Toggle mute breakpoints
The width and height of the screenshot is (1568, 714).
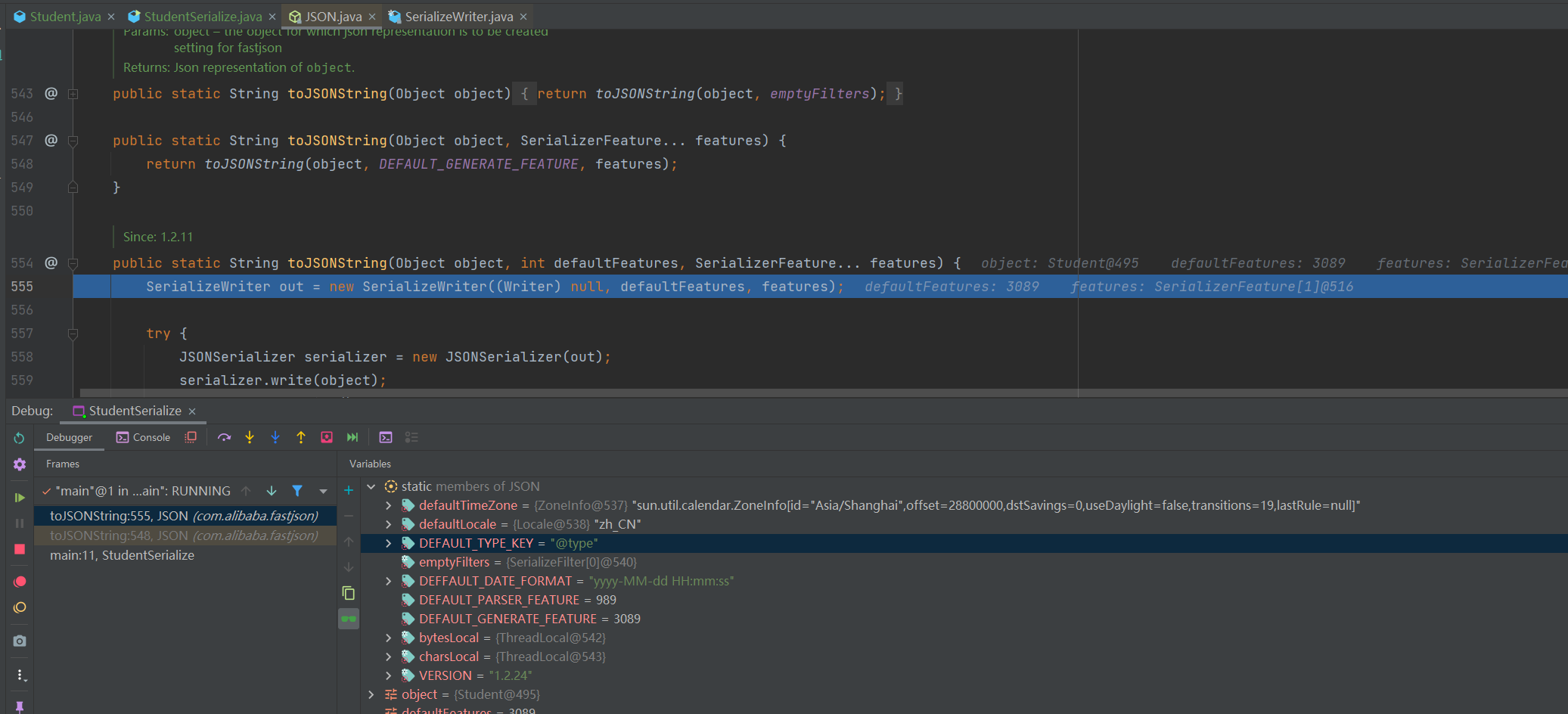tap(20, 607)
